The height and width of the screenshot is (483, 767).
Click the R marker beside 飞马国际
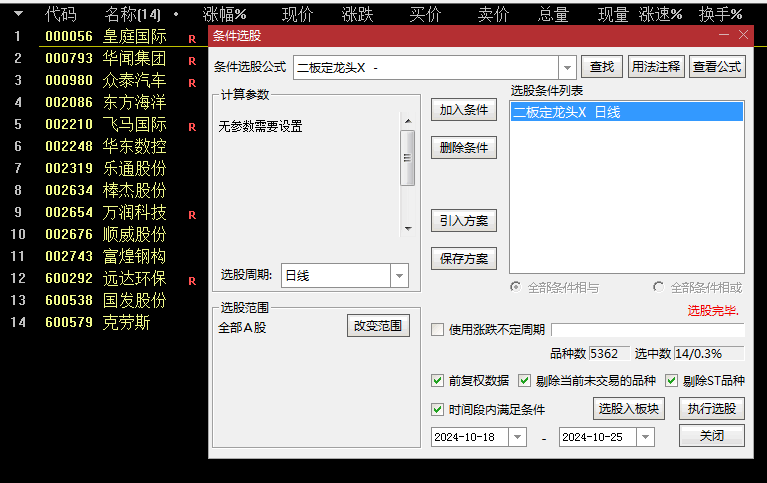192,127
